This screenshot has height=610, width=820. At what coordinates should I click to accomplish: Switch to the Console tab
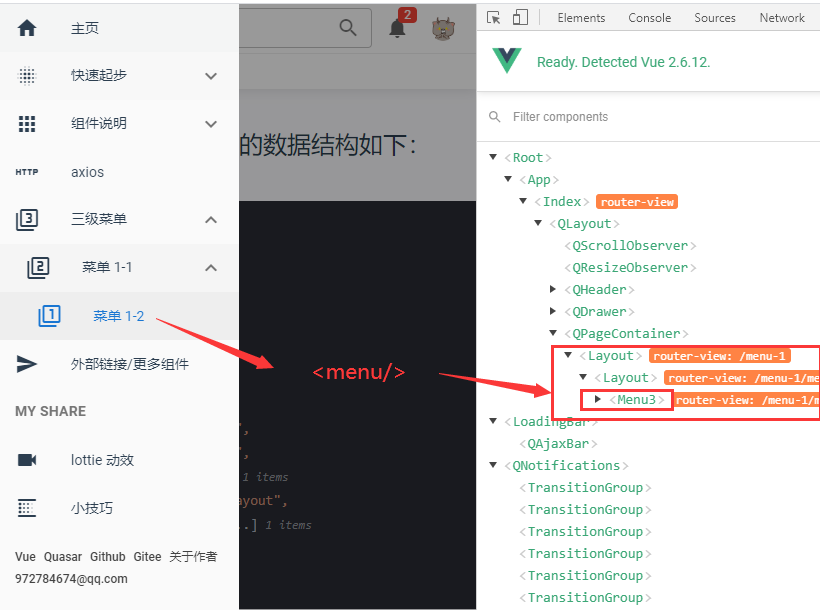pos(650,18)
